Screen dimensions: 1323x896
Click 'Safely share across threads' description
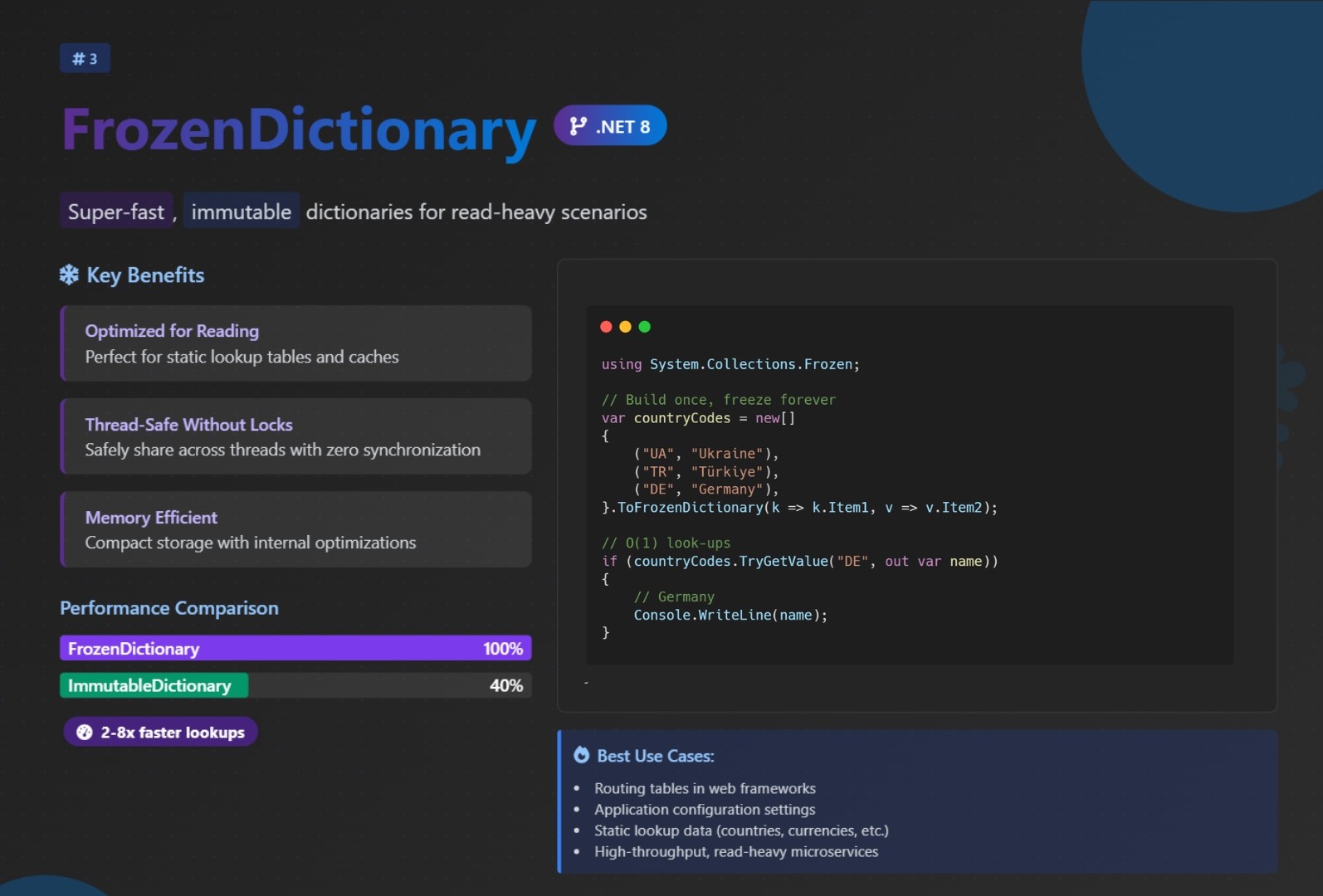click(x=282, y=450)
